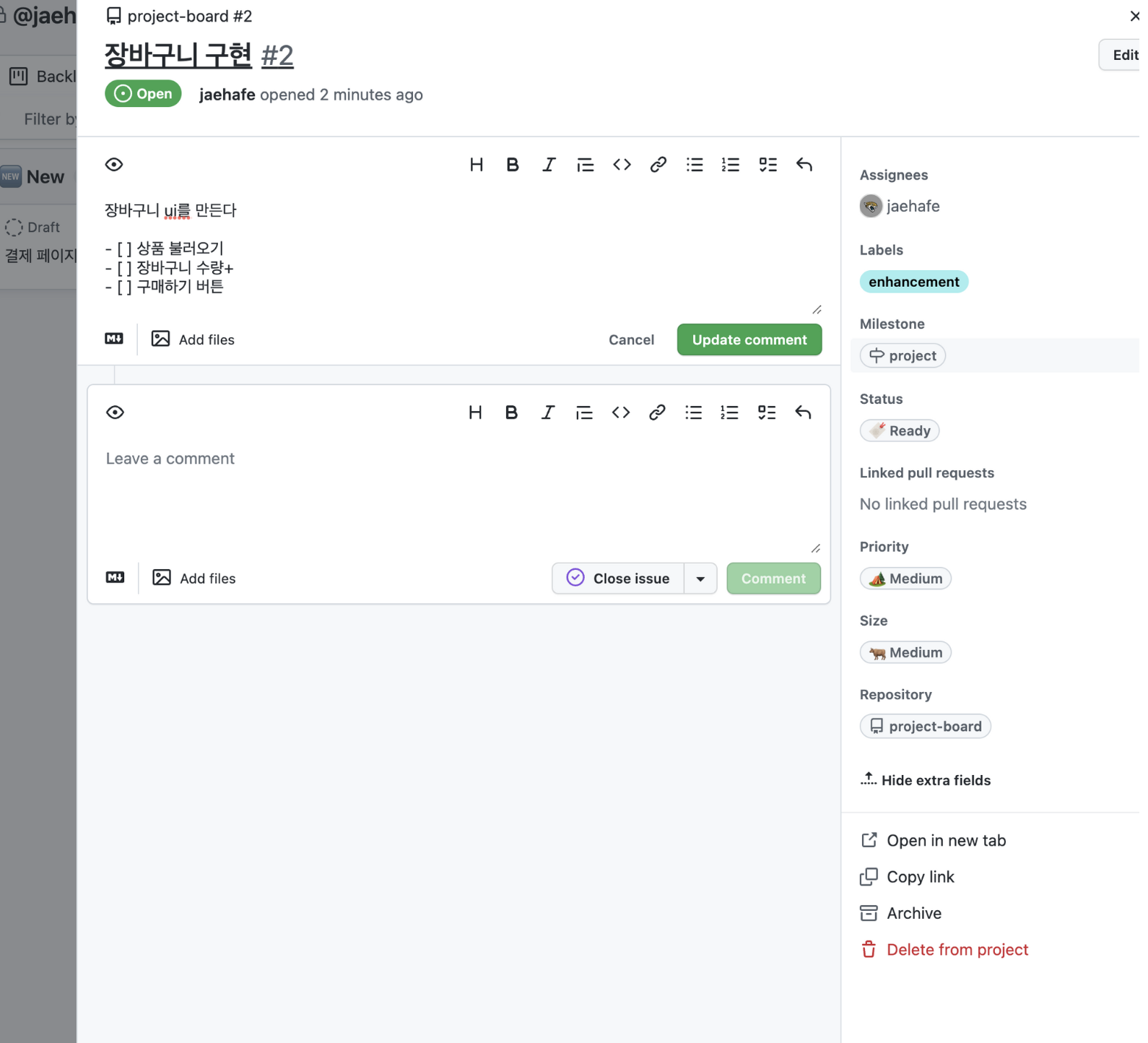The width and height of the screenshot is (1148, 1043).
Task: Click the enhancement label badge
Action: (913, 282)
